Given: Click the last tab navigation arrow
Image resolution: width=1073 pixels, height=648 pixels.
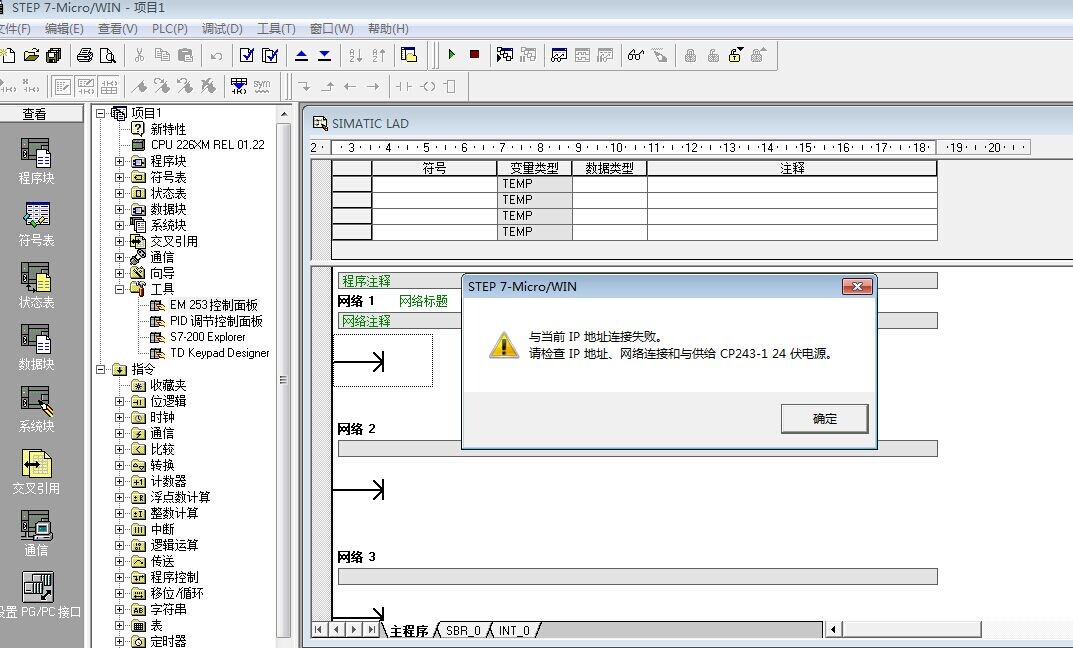Looking at the screenshot, I should tap(371, 630).
